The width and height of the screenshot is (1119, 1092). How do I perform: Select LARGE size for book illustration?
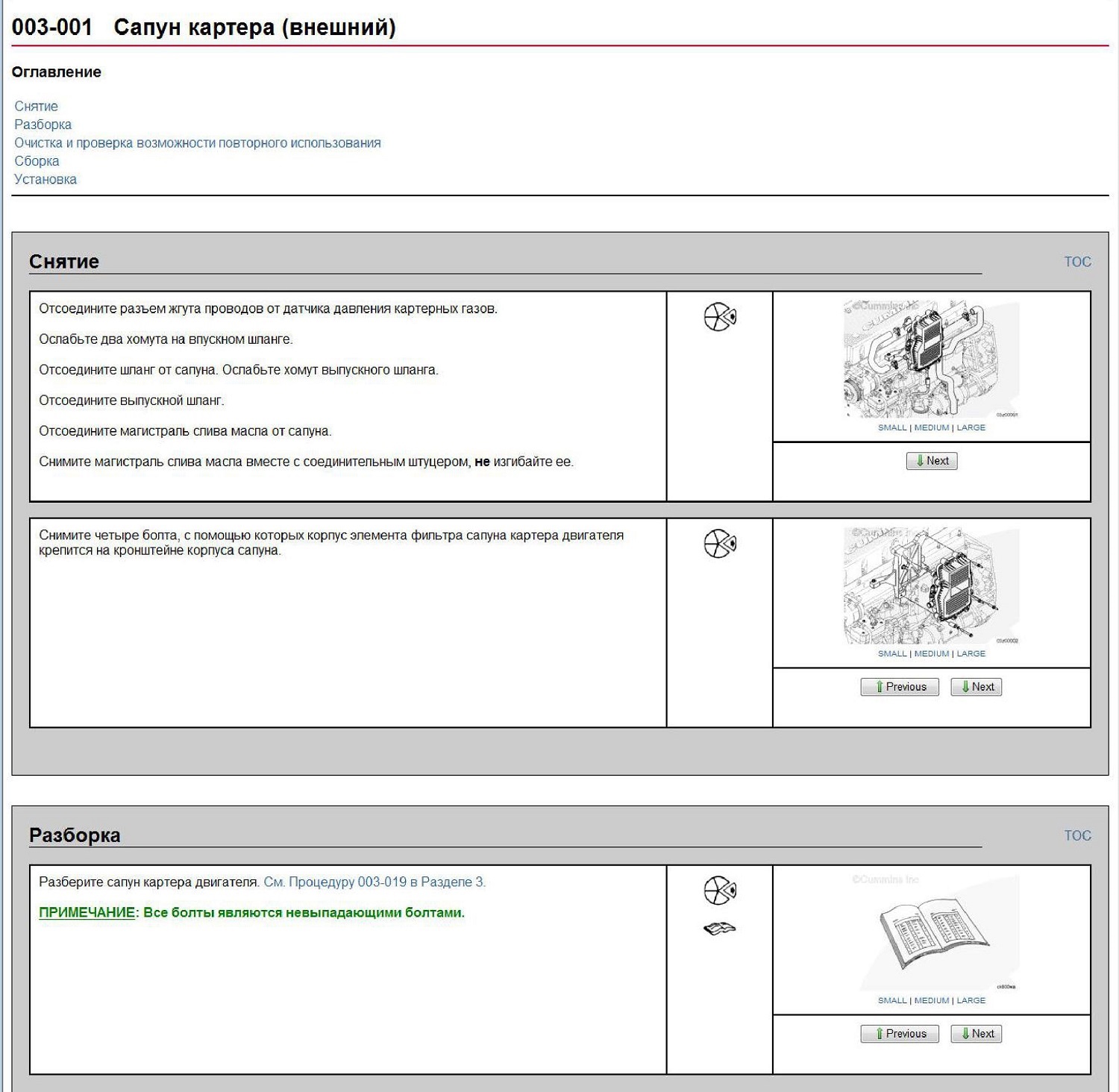click(x=971, y=1000)
